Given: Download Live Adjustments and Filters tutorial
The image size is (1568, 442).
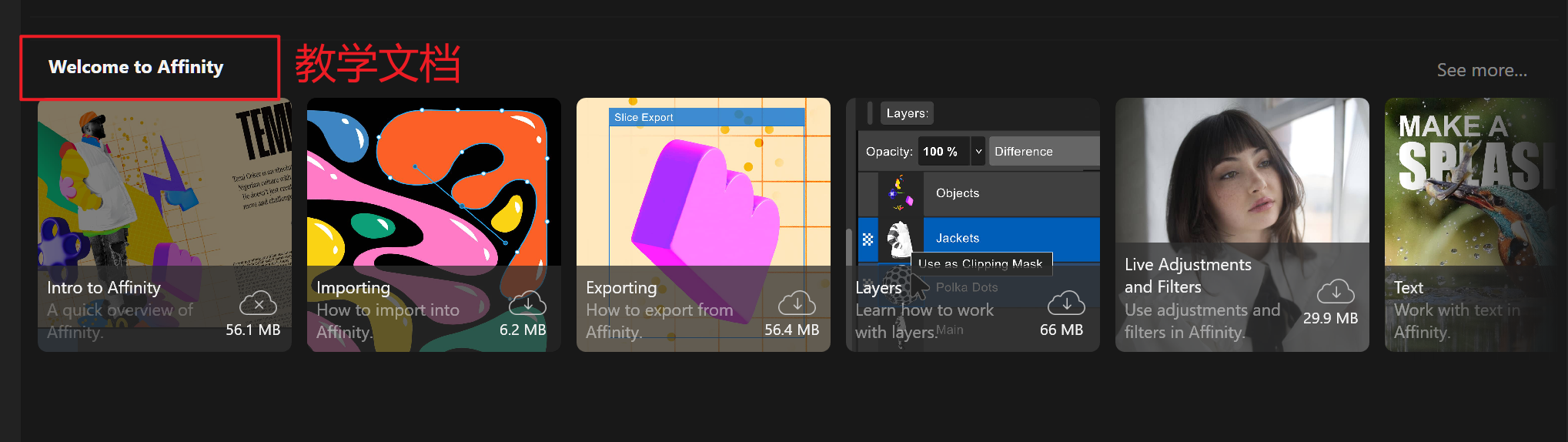Looking at the screenshot, I should coord(1336,292).
